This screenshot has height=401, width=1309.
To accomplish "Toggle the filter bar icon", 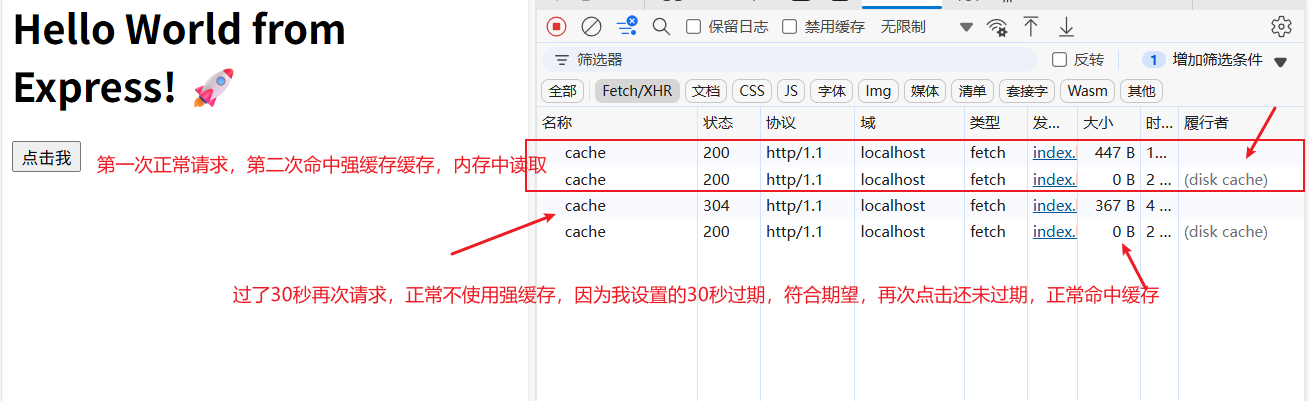I will pos(627,26).
